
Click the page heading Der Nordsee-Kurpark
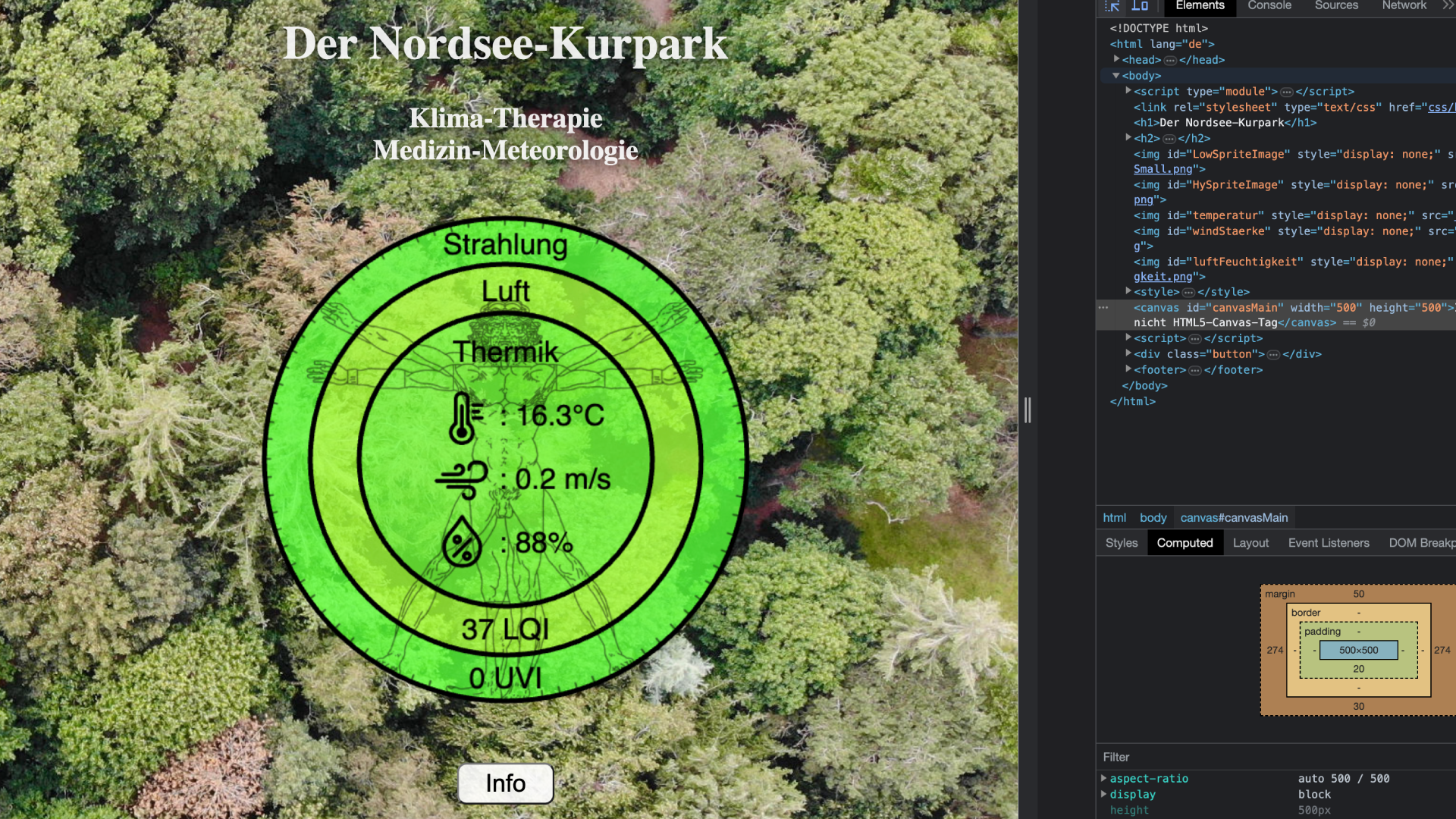[x=506, y=43]
